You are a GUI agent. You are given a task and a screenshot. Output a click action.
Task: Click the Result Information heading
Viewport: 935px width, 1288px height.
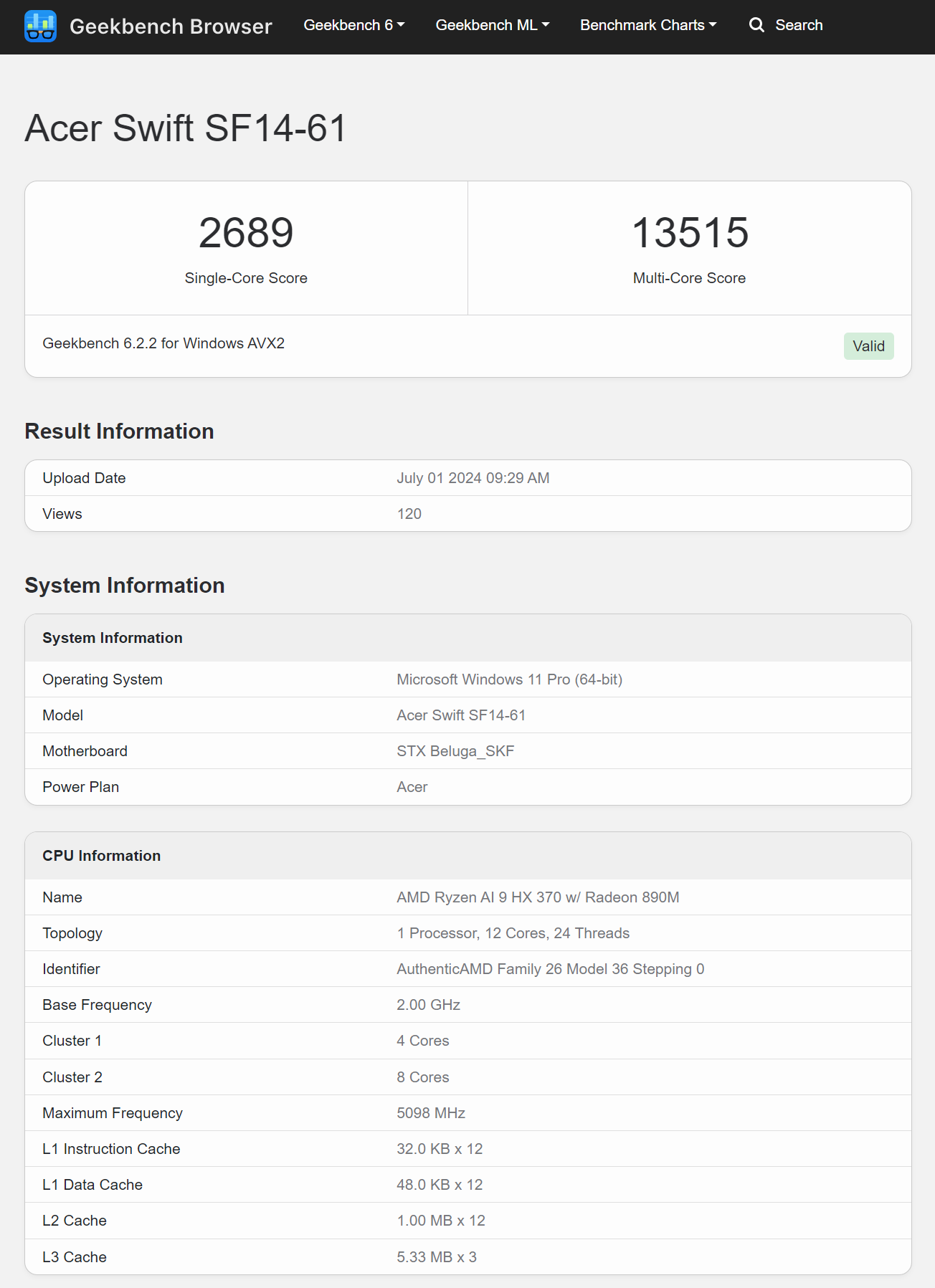pos(119,431)
